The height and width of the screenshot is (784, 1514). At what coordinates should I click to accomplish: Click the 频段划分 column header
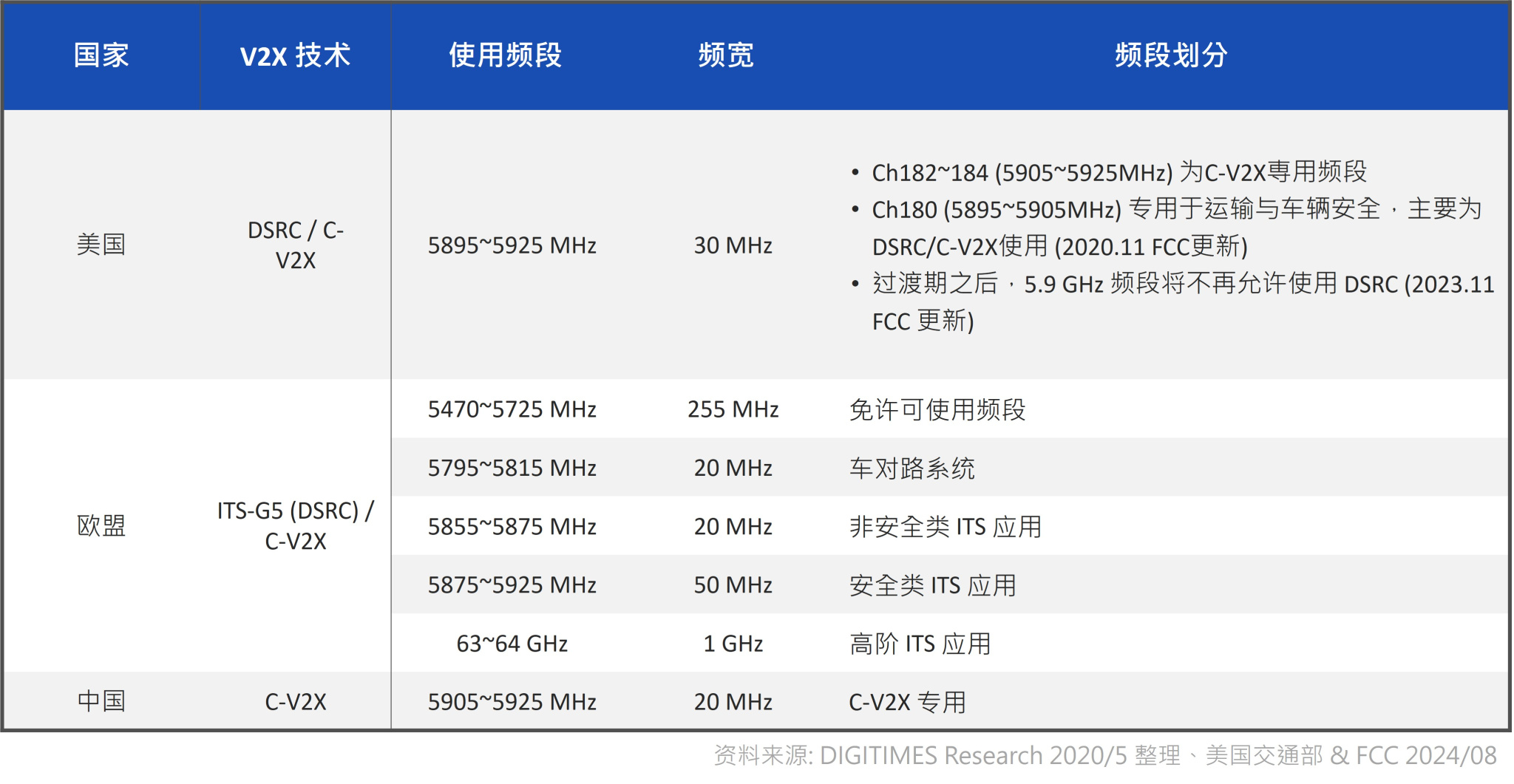[x=1172, y=55]
